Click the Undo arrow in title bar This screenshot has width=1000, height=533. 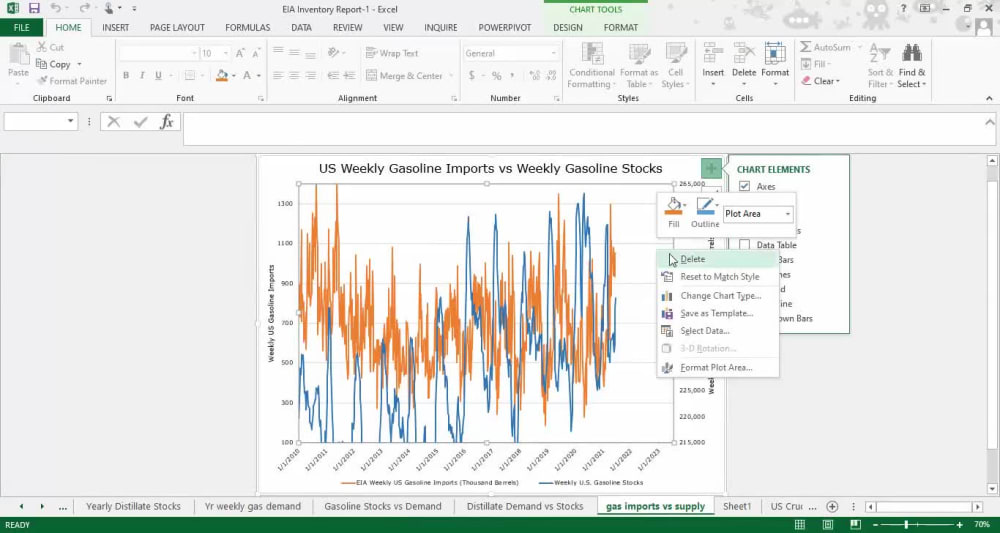pos(55,8)
